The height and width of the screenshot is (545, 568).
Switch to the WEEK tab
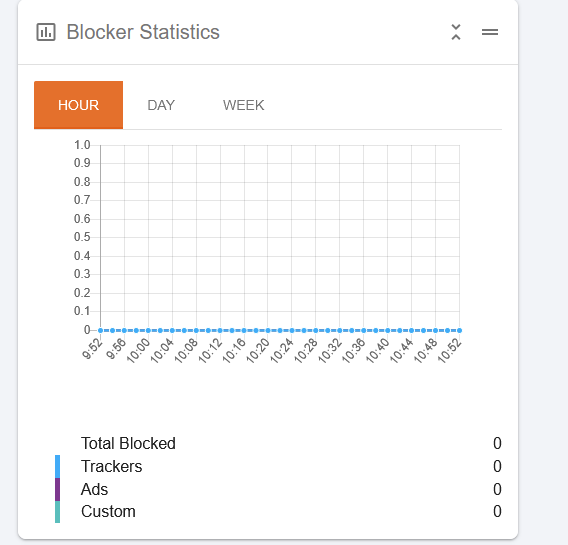[243, 105]
